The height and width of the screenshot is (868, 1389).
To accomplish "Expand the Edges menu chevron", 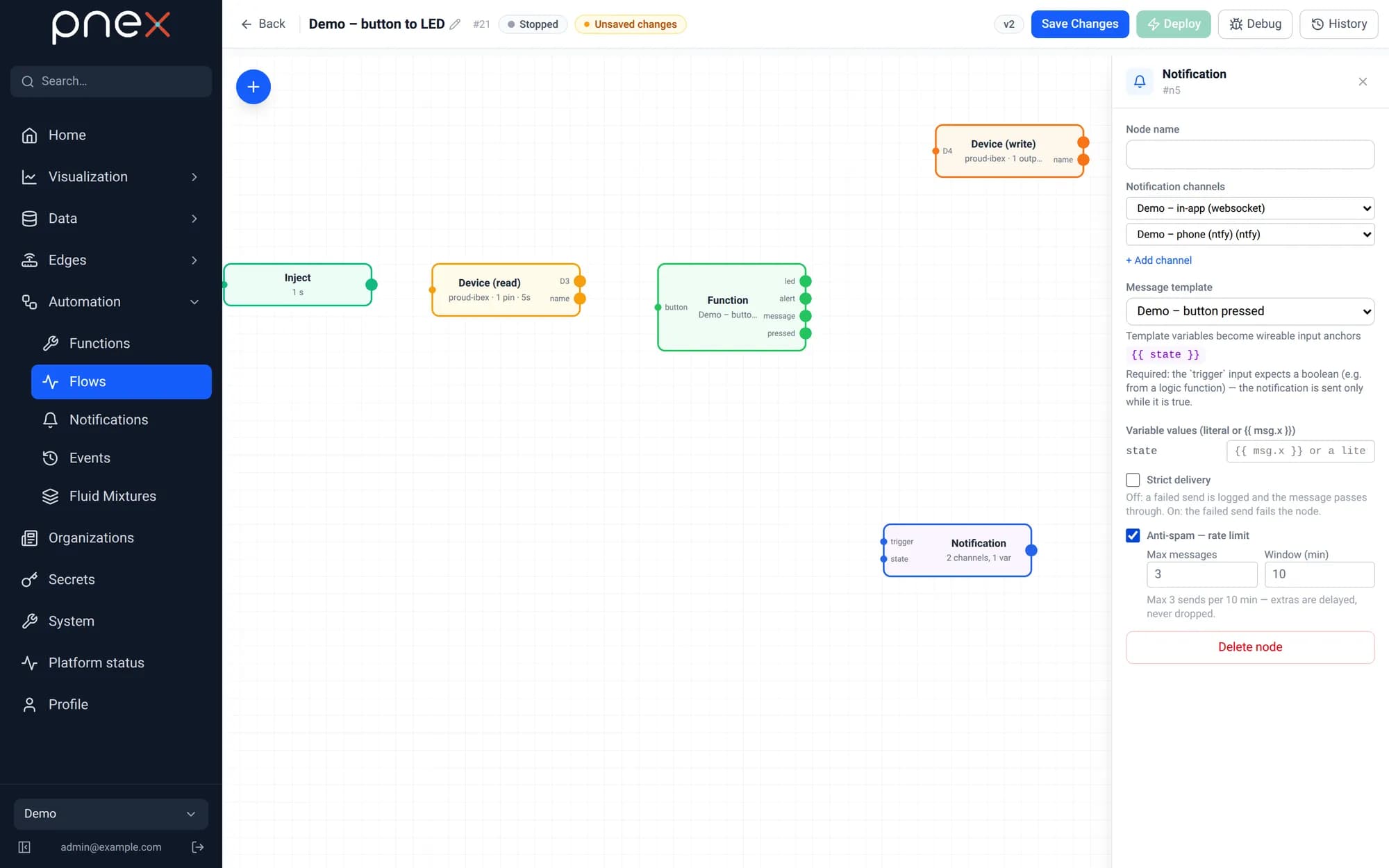I will [x=194, y=260].
